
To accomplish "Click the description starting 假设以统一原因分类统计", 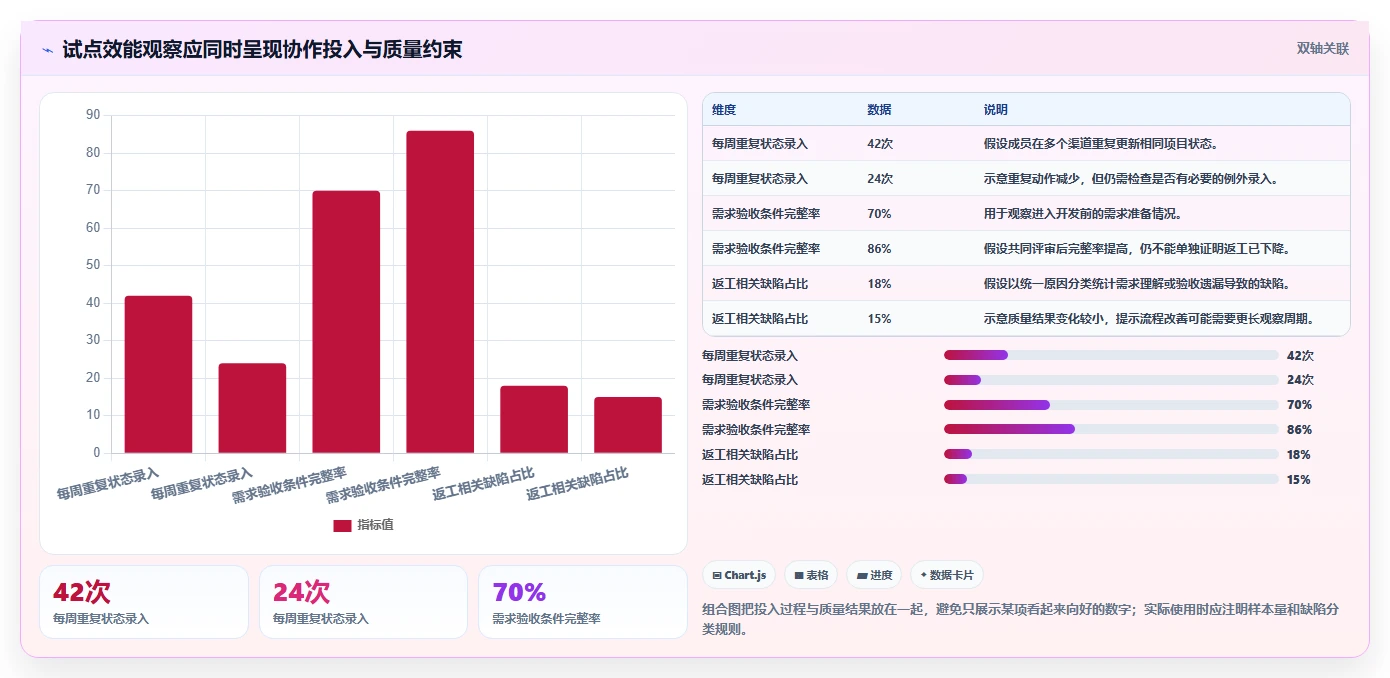I will pyautogui.click(x=1137, y=284).
